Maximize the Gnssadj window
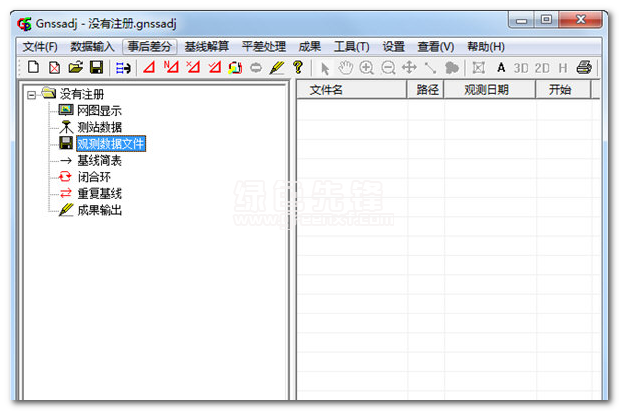This screenshot has width=619, height=411. tap(546, 20)
